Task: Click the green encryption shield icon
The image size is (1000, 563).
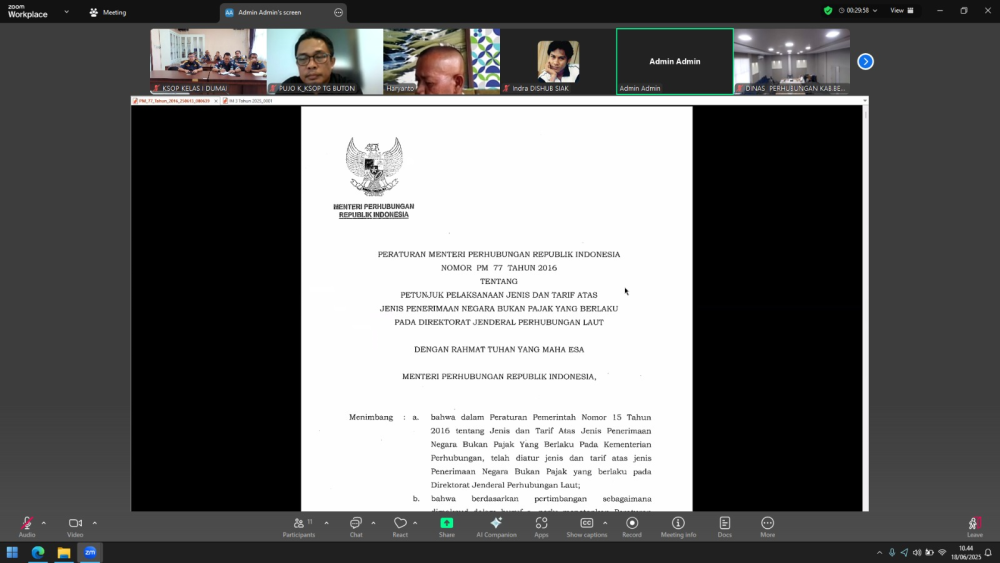Action: (828, 10)
